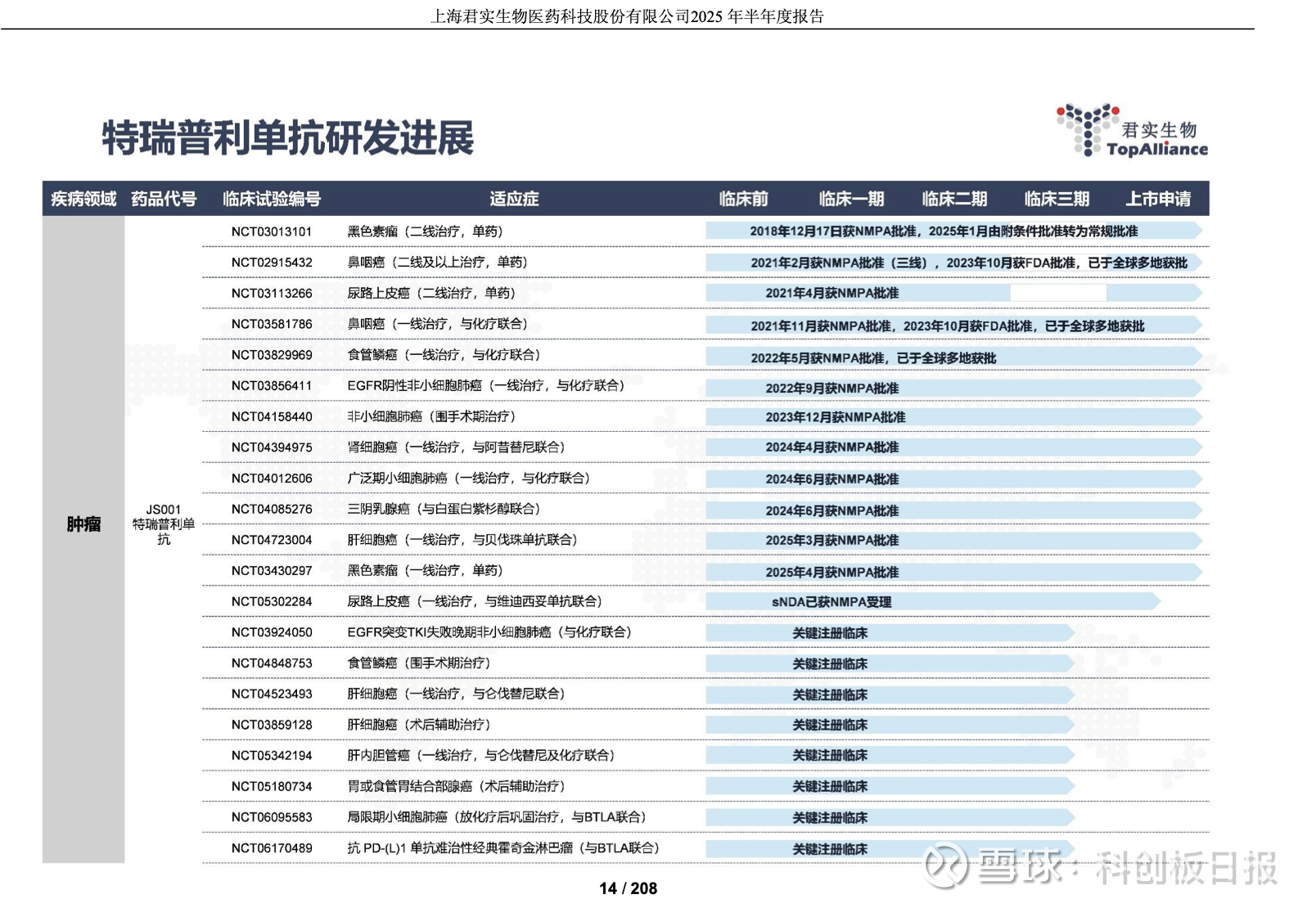Click the 临床试验编号 column header

click(272, 199)
